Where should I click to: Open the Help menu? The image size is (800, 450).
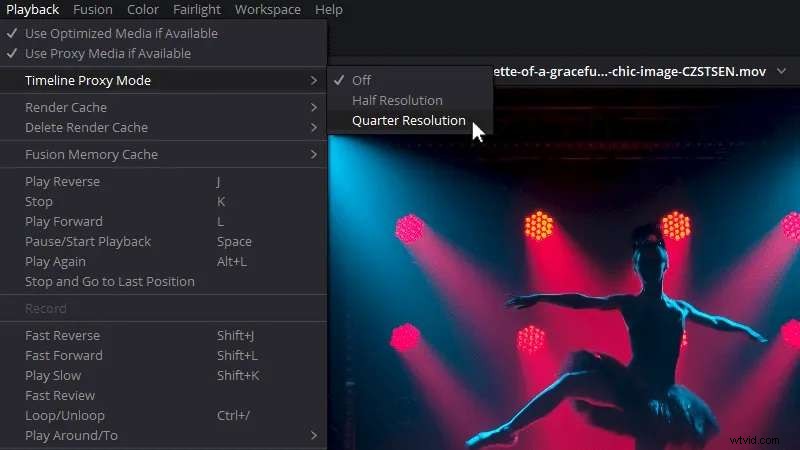(328, 10)
